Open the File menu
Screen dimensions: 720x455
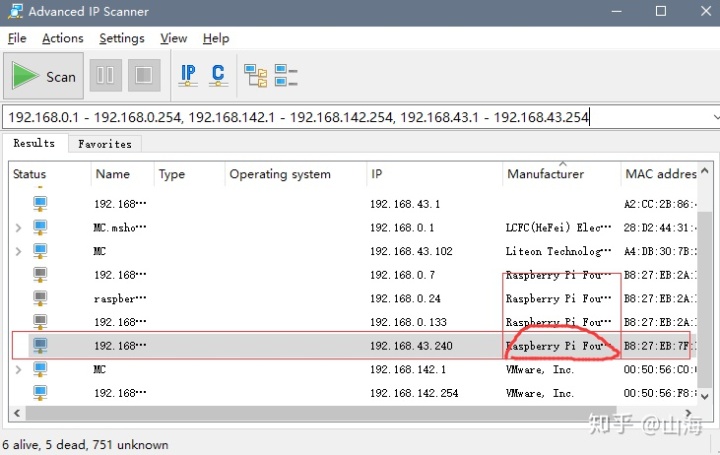coord(17,38)
